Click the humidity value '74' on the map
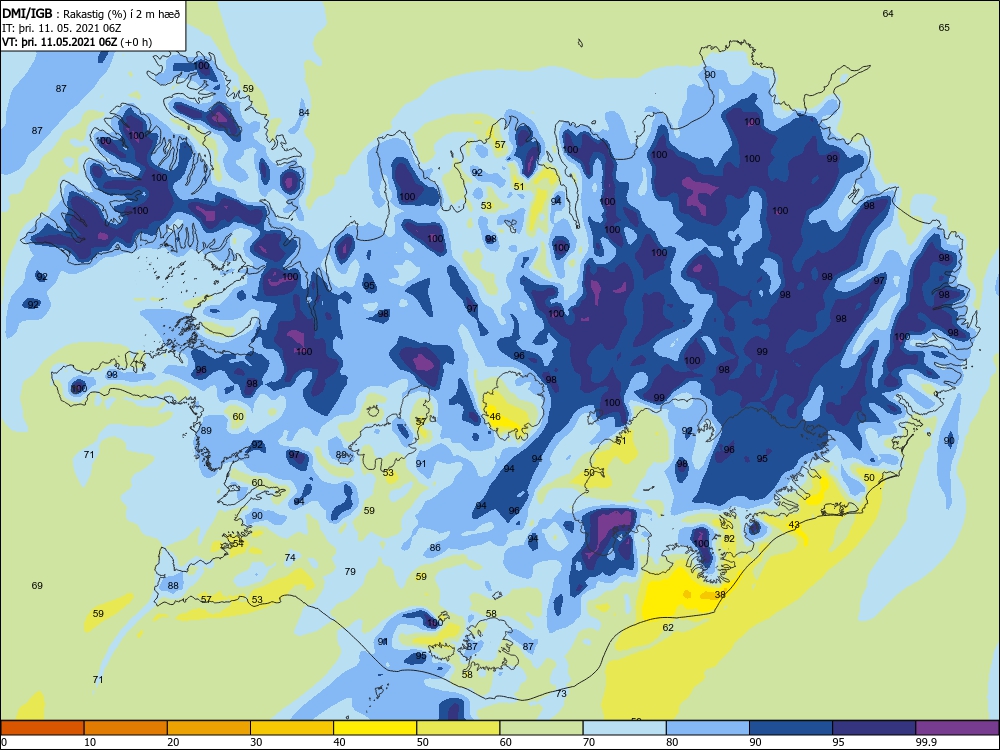This screenshot has height=750, width=1000. click(290, 557)
